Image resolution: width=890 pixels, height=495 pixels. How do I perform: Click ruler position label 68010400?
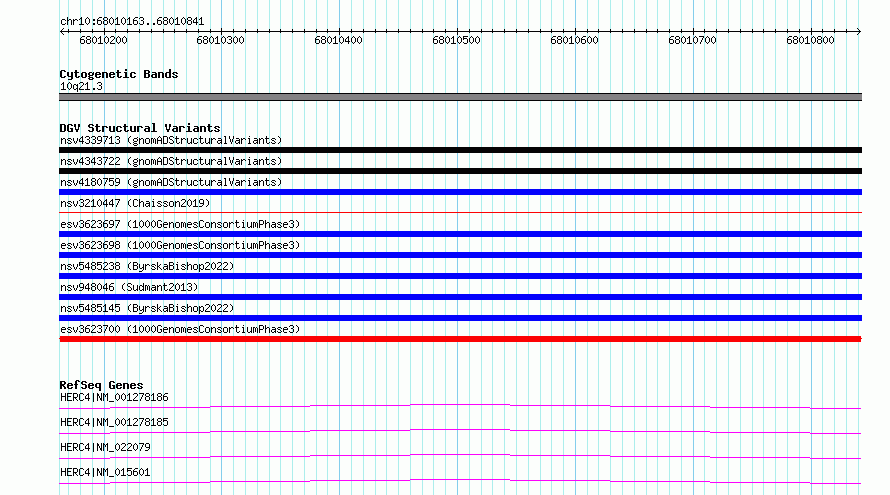(x=338, y=40)
